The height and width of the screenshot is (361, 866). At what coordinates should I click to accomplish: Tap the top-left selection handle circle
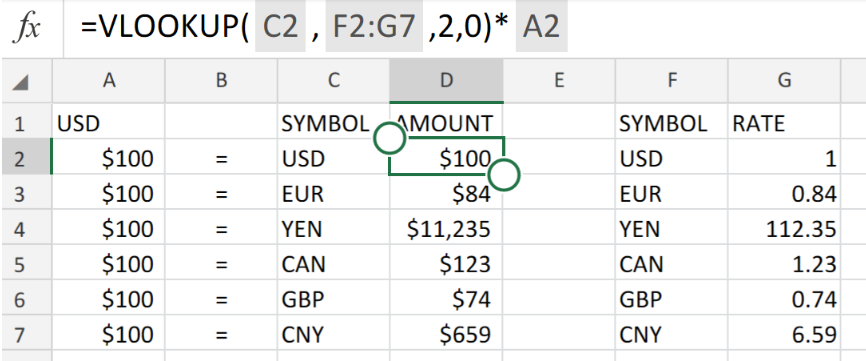click(x=390, y=139)
